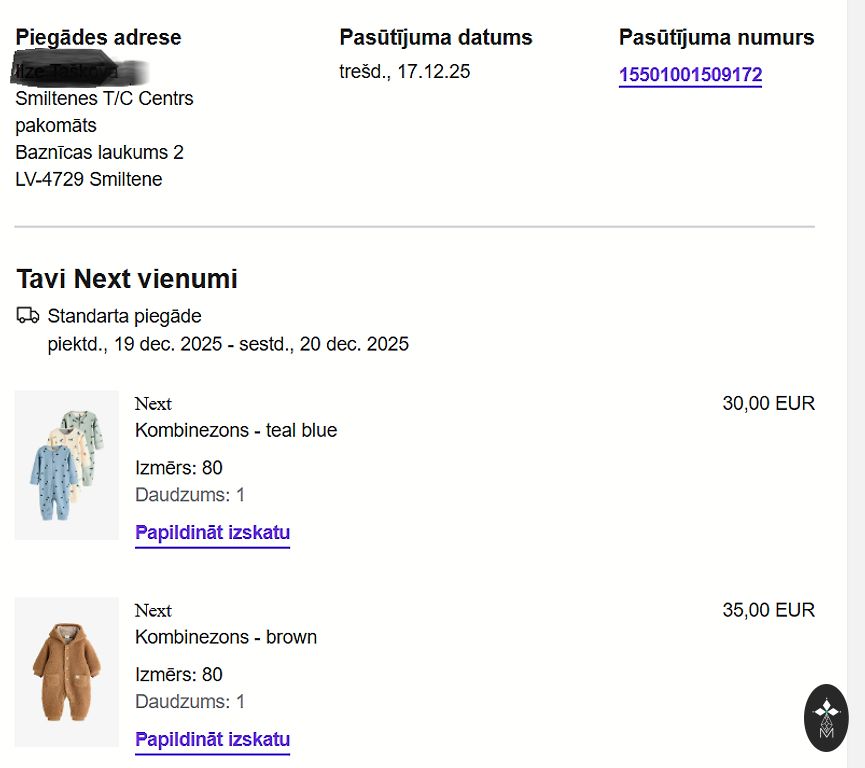Image resolution: width=865 pixels, height=768 pixels.
Task: Click the Standarta piegāde label
Action: 124,317
